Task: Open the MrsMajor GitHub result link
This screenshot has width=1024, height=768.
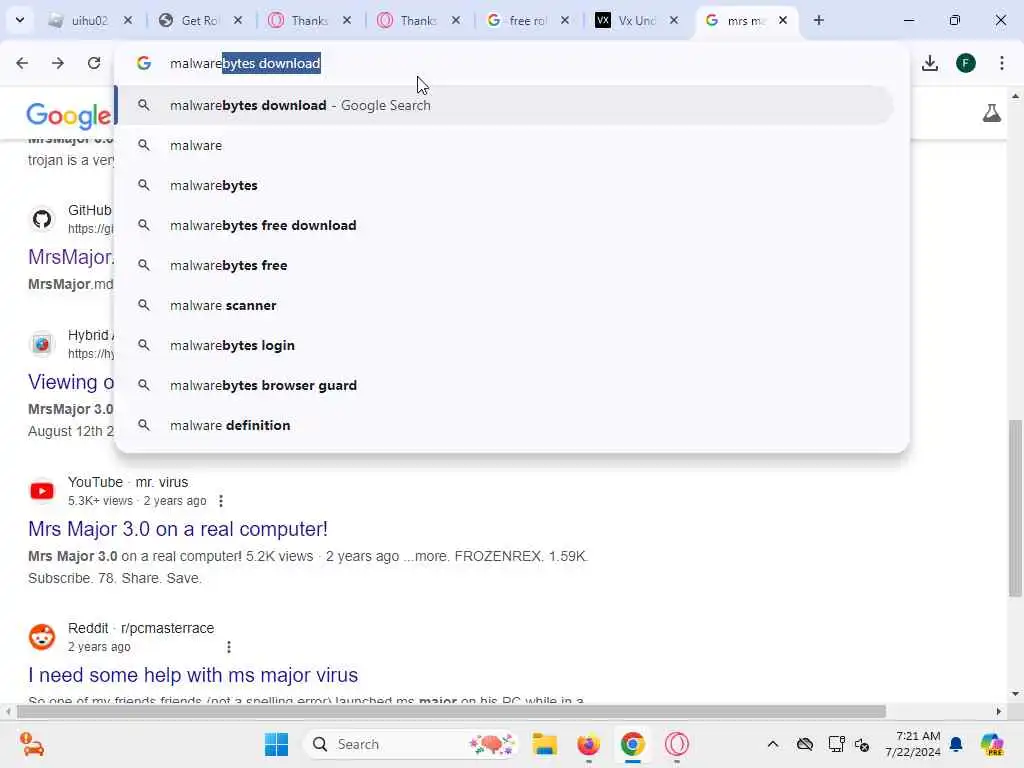Action: (x=71, y=257)
